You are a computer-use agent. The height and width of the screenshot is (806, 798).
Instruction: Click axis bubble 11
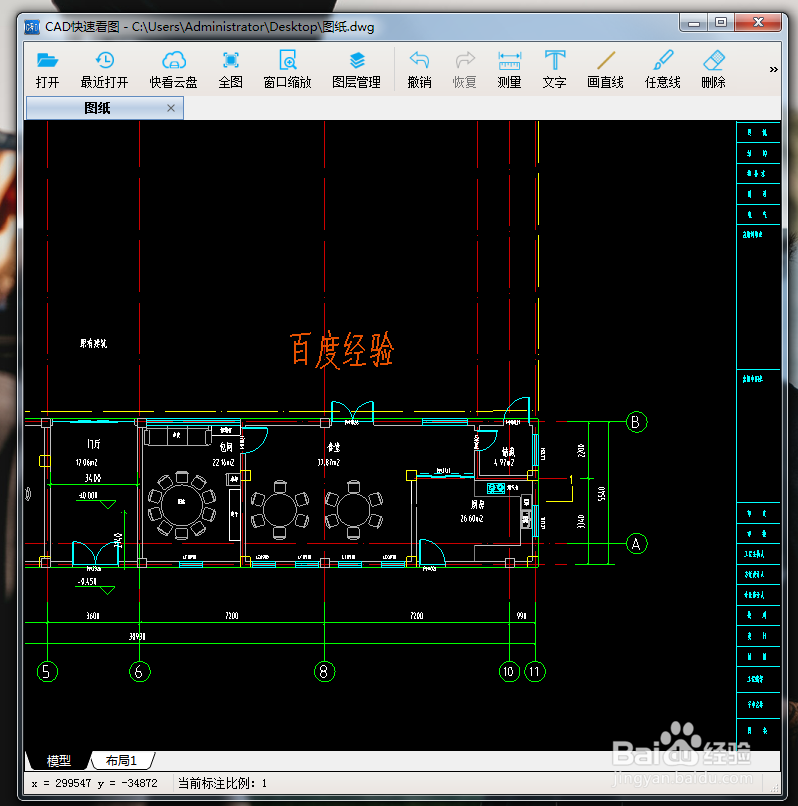click(x=535, y=671)
